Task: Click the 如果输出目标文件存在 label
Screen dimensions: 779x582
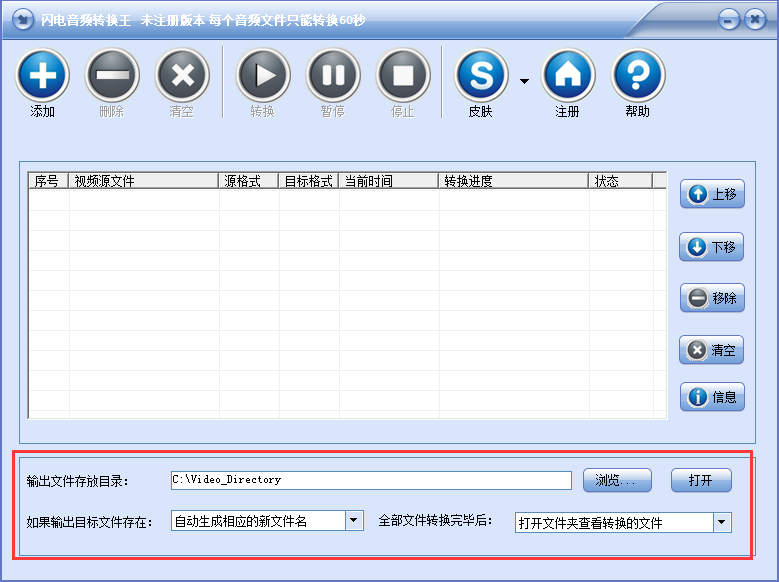Action: coord(89,522)
